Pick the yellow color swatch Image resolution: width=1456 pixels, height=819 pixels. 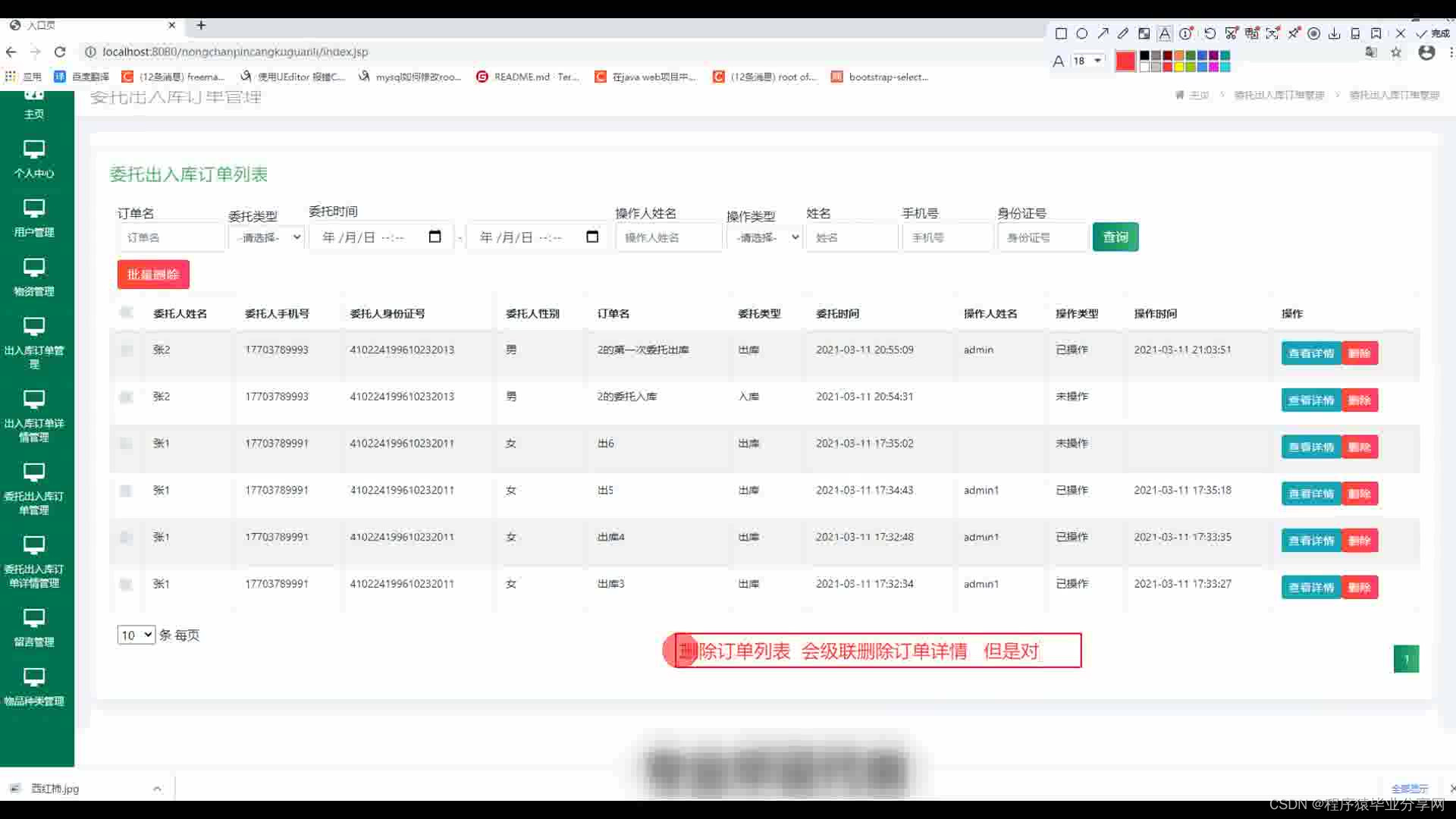[x=1179, y=67]
